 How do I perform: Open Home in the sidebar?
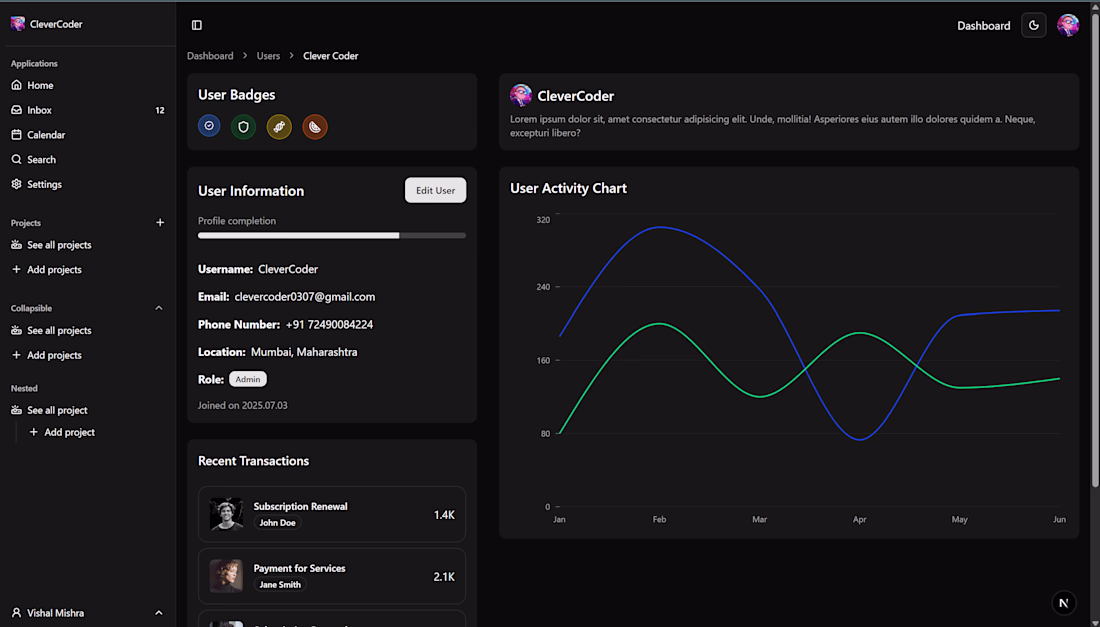88,85
